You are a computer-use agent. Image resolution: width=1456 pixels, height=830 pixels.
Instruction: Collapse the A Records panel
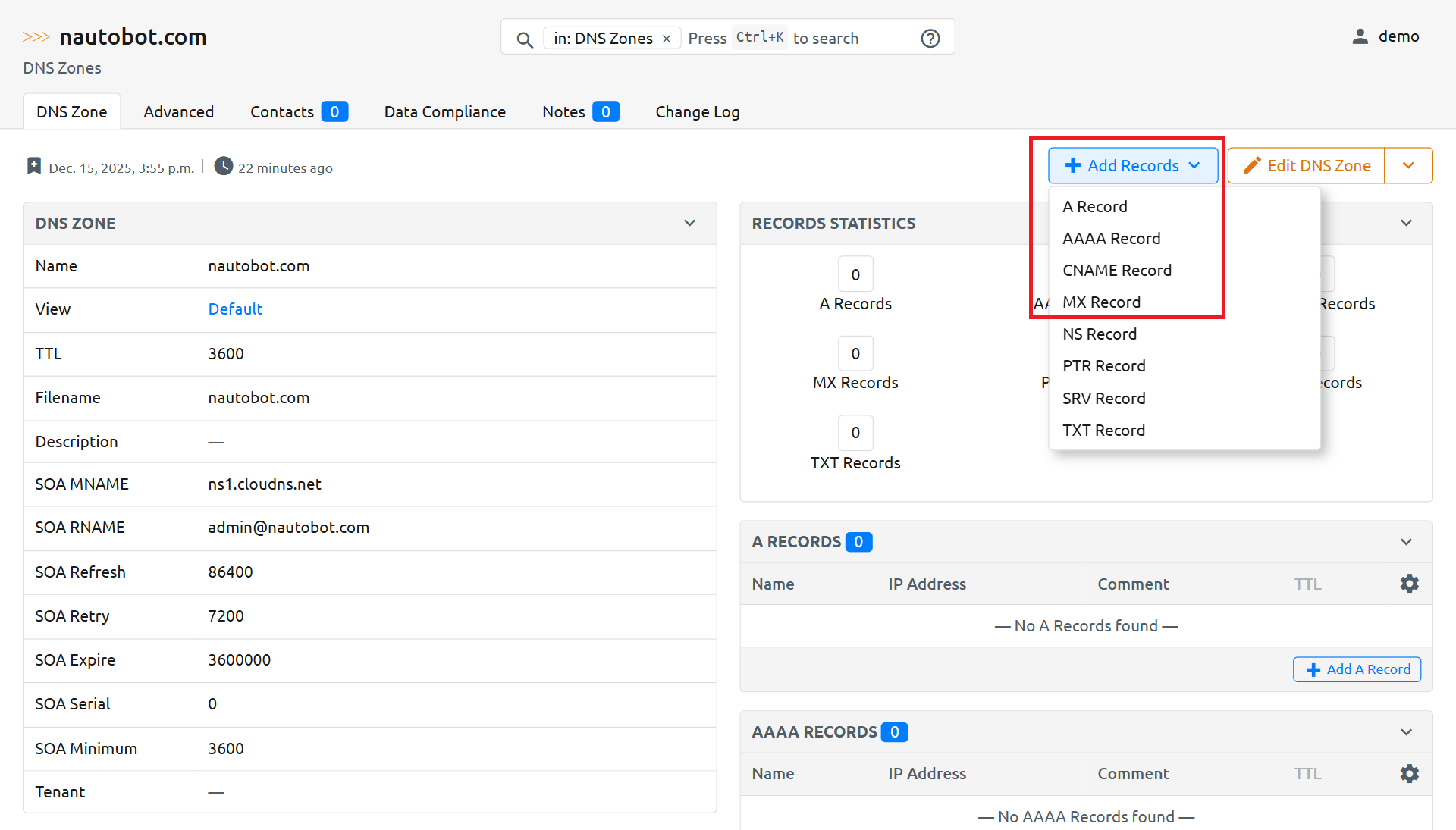(1406, 542)
